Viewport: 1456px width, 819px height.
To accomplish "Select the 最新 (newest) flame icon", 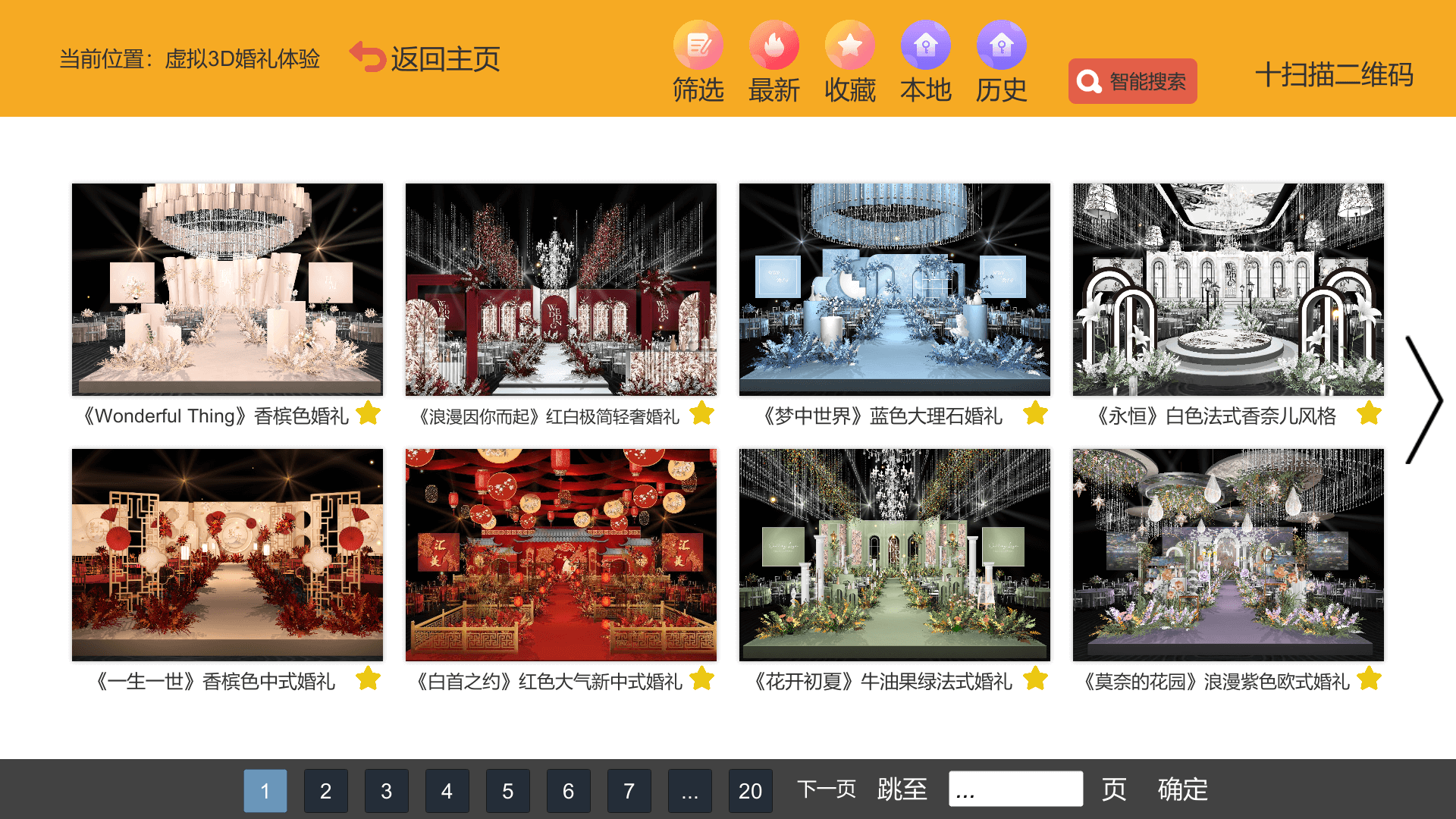I will [773, 45].
